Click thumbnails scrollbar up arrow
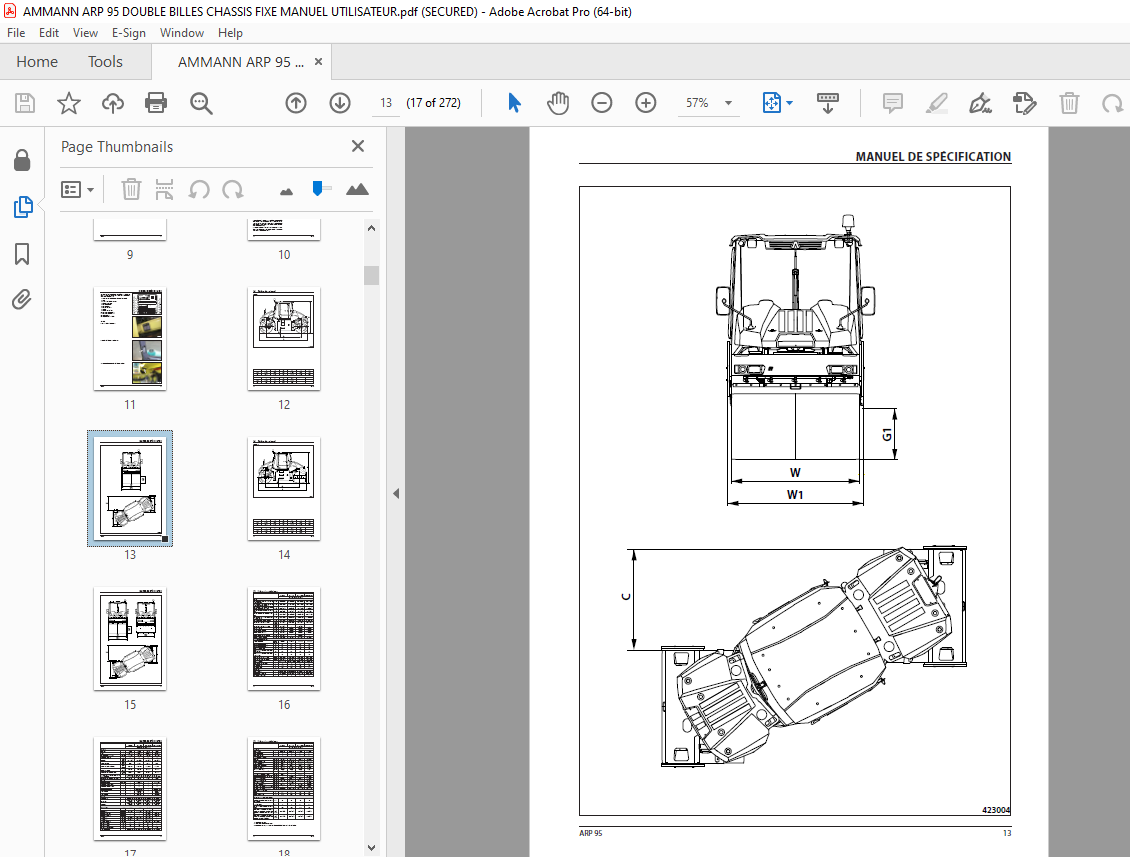1130x857 pixels. 371,228
